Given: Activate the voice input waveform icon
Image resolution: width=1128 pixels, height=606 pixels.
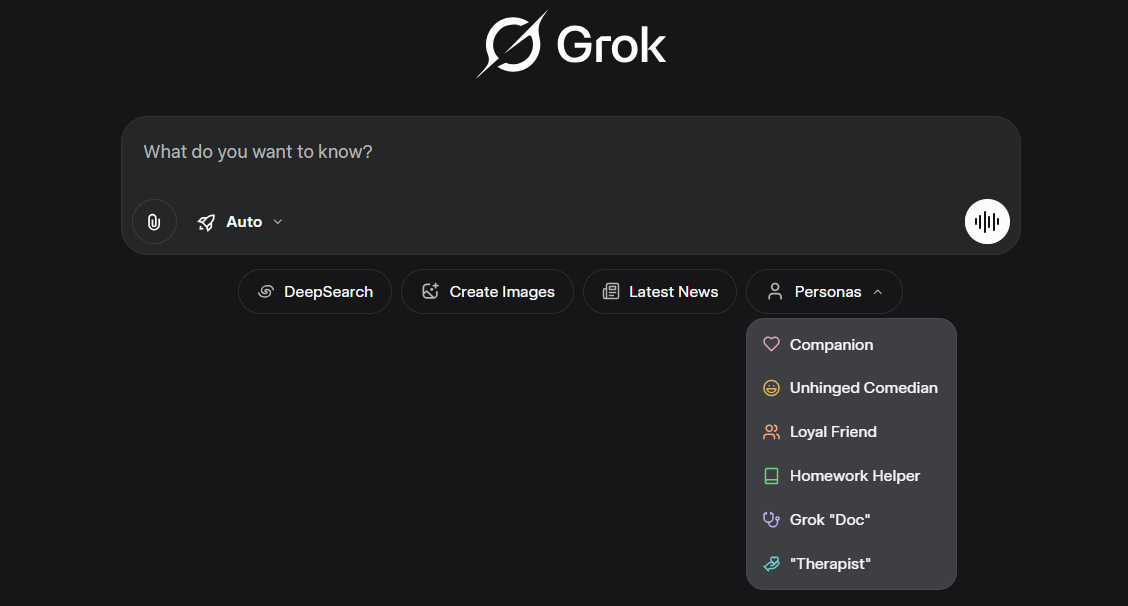Looking at the screenshot, I should point(987,221).
